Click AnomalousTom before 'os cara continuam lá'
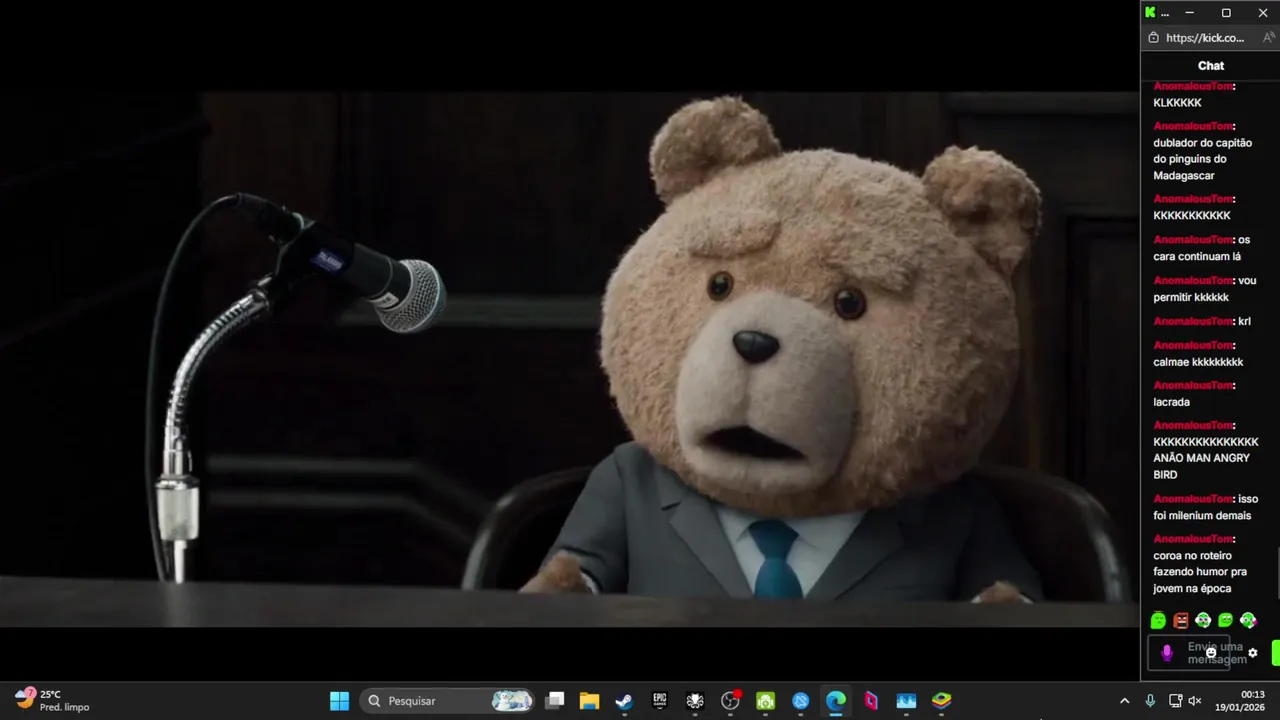Screen dimensions: 1280x720 [1193, 240]
